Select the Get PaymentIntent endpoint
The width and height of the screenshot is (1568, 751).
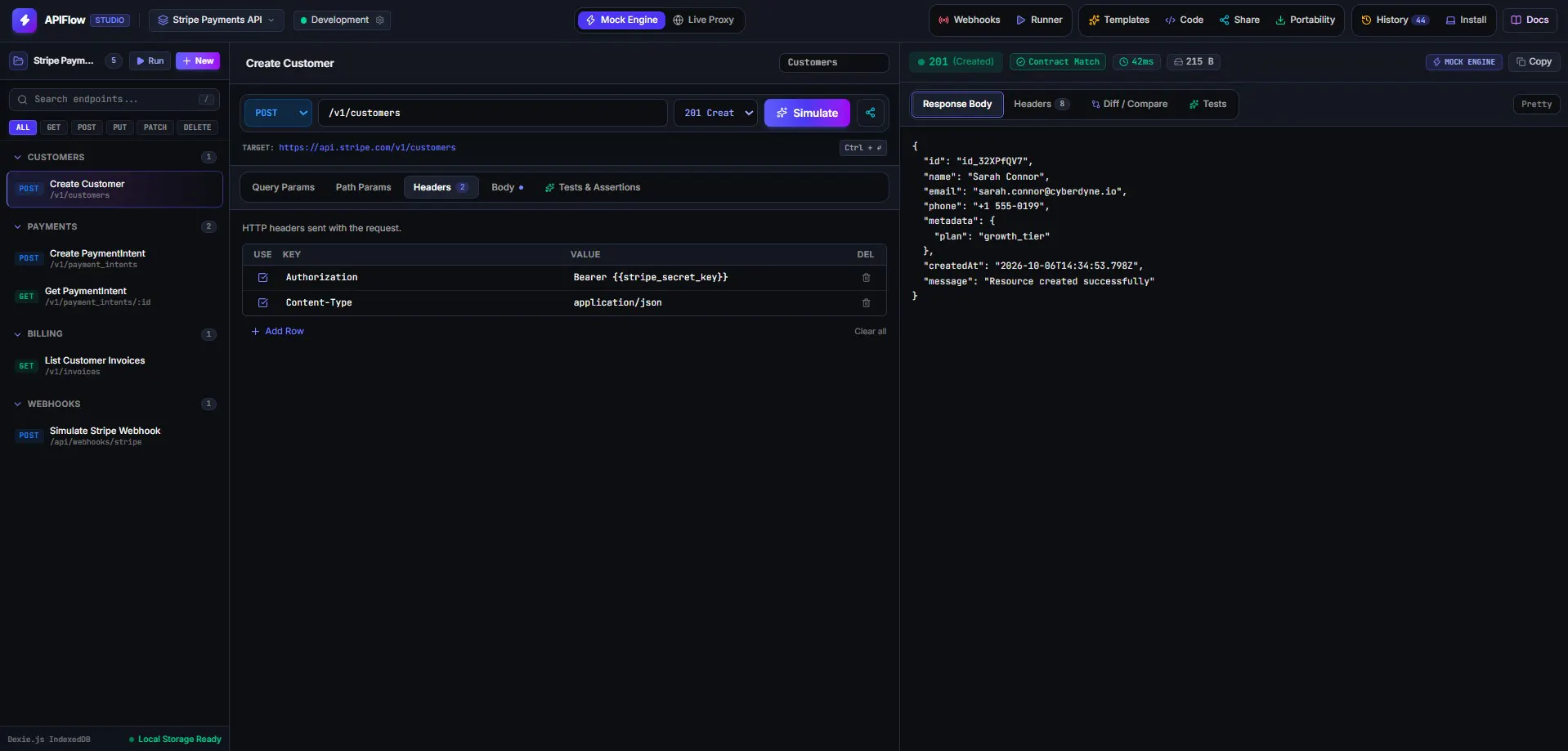click(114, 297)
